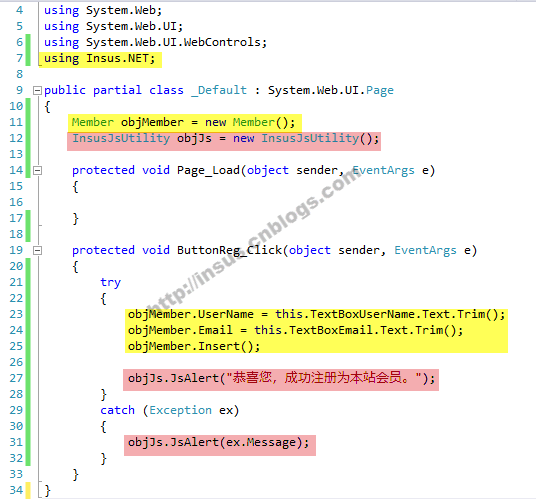
Task: Click 'using System.Web.UI;' line
Action: tap(113, 26)
